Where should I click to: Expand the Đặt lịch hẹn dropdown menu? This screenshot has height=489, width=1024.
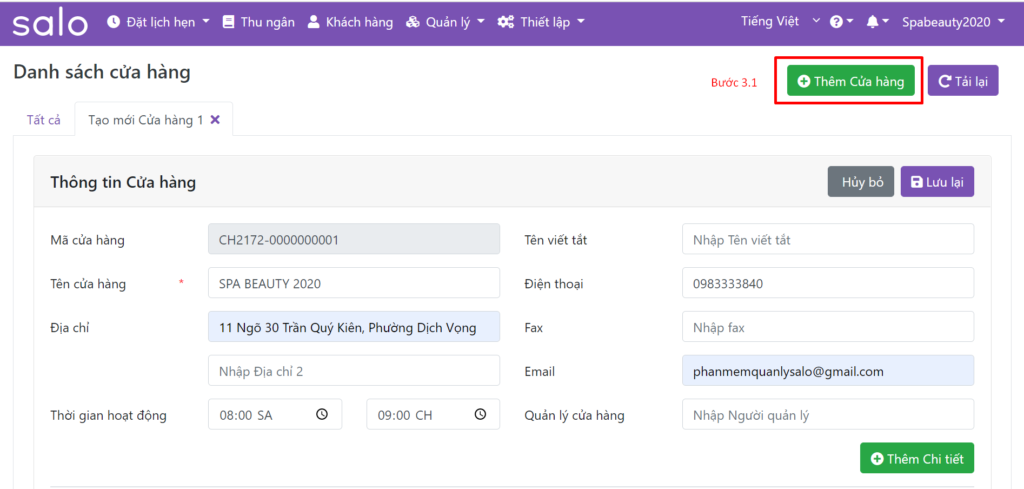click(x=158, y=22)
